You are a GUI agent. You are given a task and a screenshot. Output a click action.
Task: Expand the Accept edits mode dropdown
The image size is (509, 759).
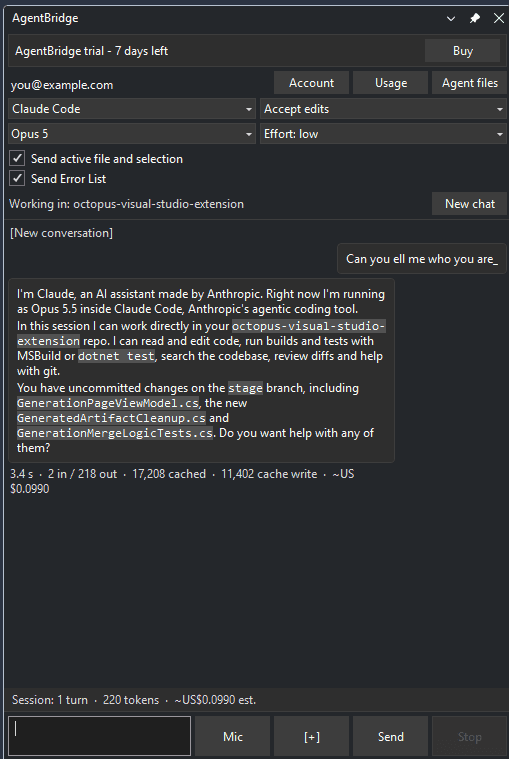(x=383, y=109)
